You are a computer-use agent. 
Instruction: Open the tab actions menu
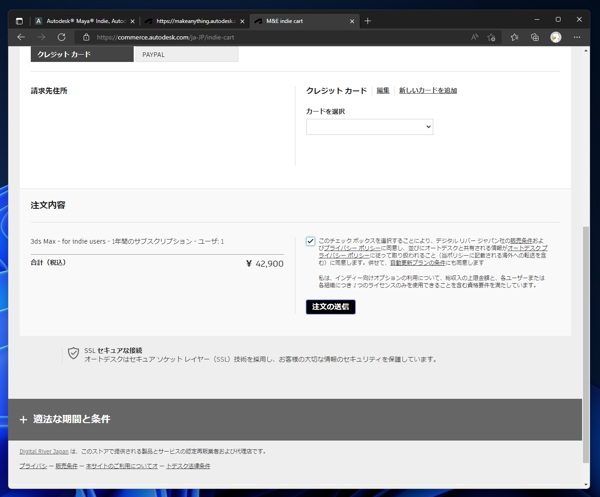20,21
